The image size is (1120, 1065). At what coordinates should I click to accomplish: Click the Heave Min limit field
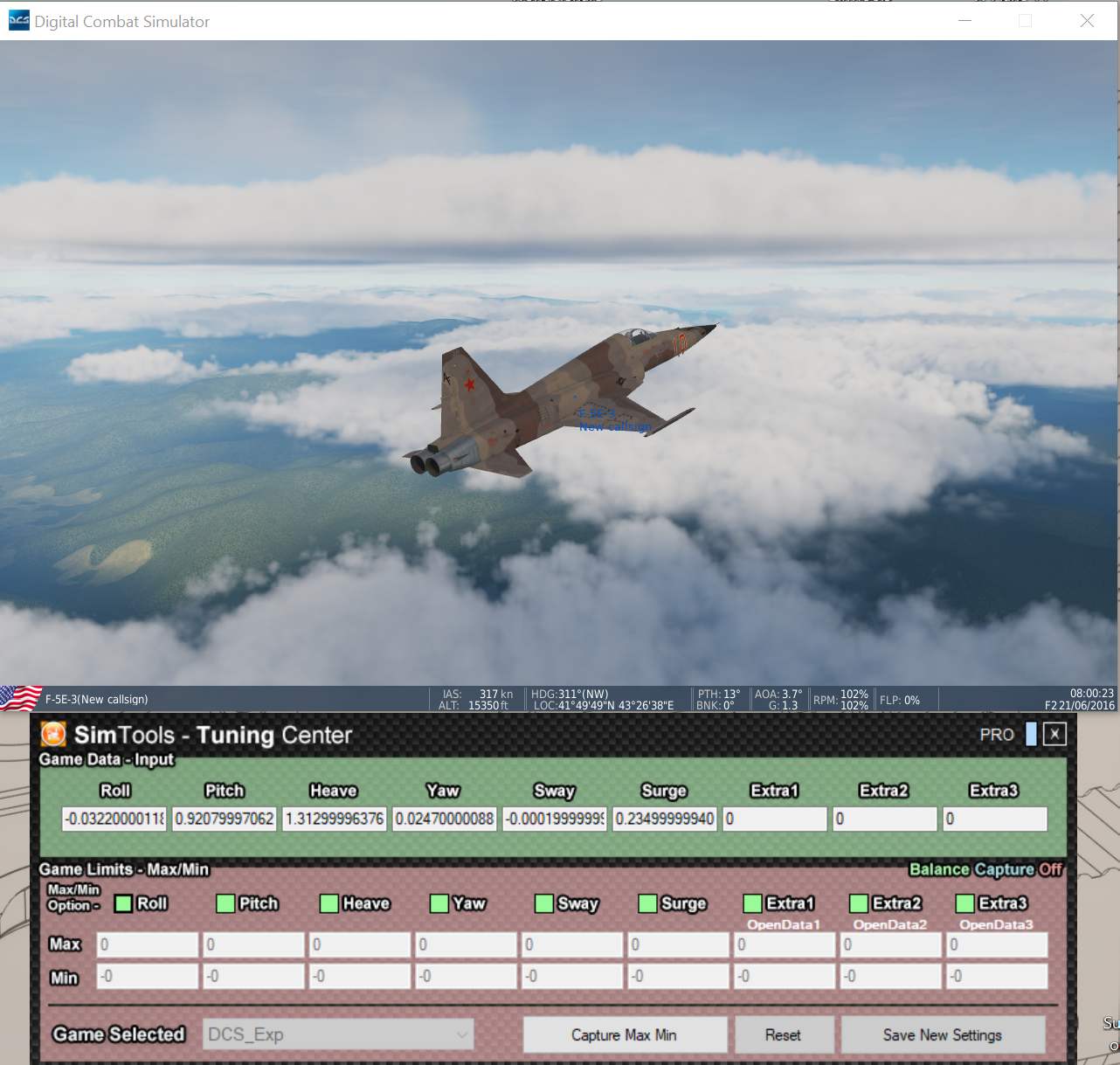tap(360, 976)
